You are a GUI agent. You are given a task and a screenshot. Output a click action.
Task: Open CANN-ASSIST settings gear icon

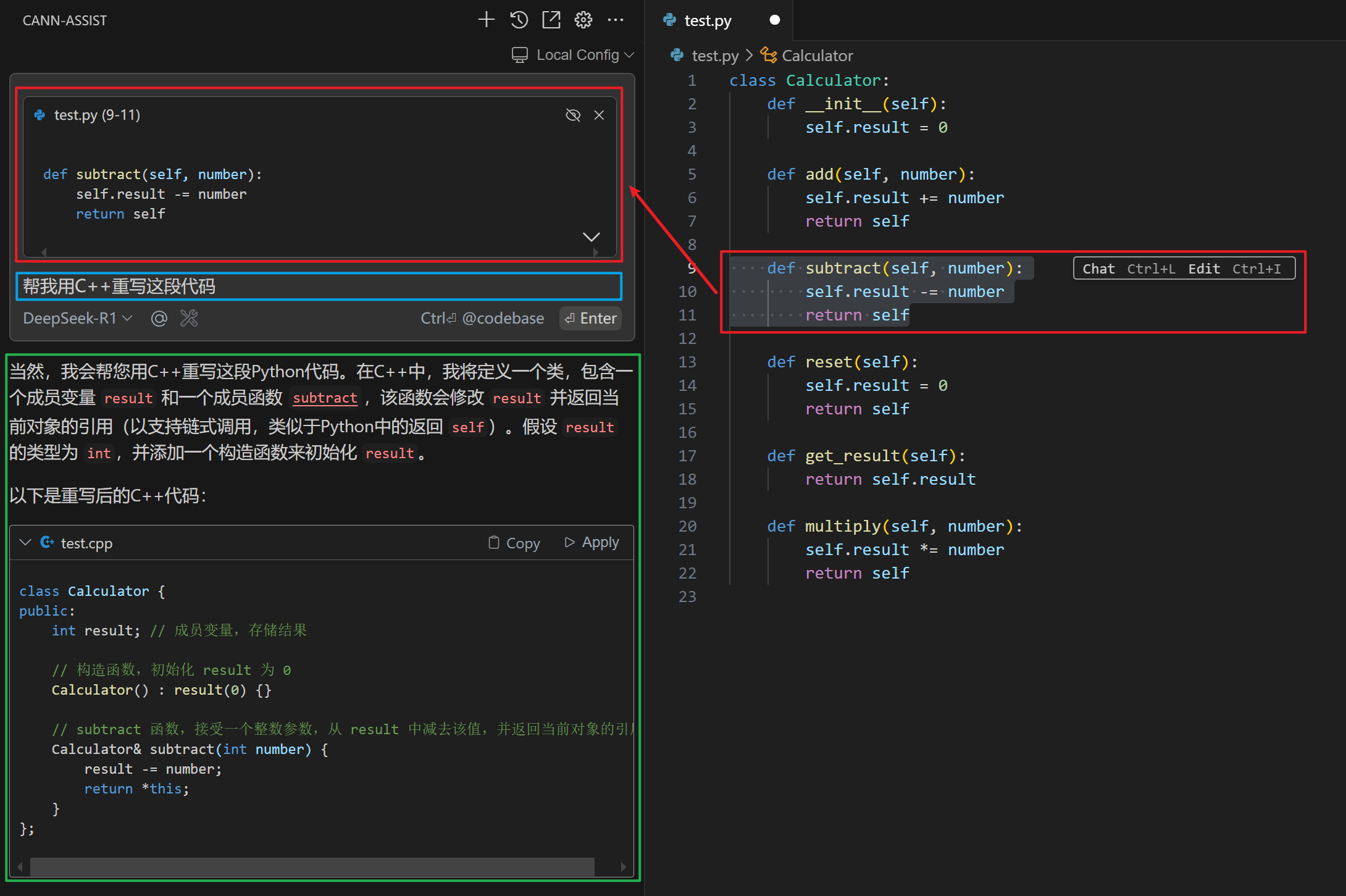pos(583,20)
